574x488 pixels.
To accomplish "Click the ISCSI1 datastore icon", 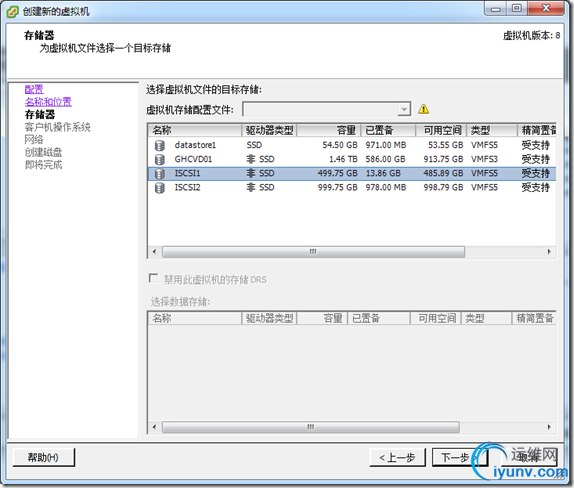I will (x=160, y=174).
